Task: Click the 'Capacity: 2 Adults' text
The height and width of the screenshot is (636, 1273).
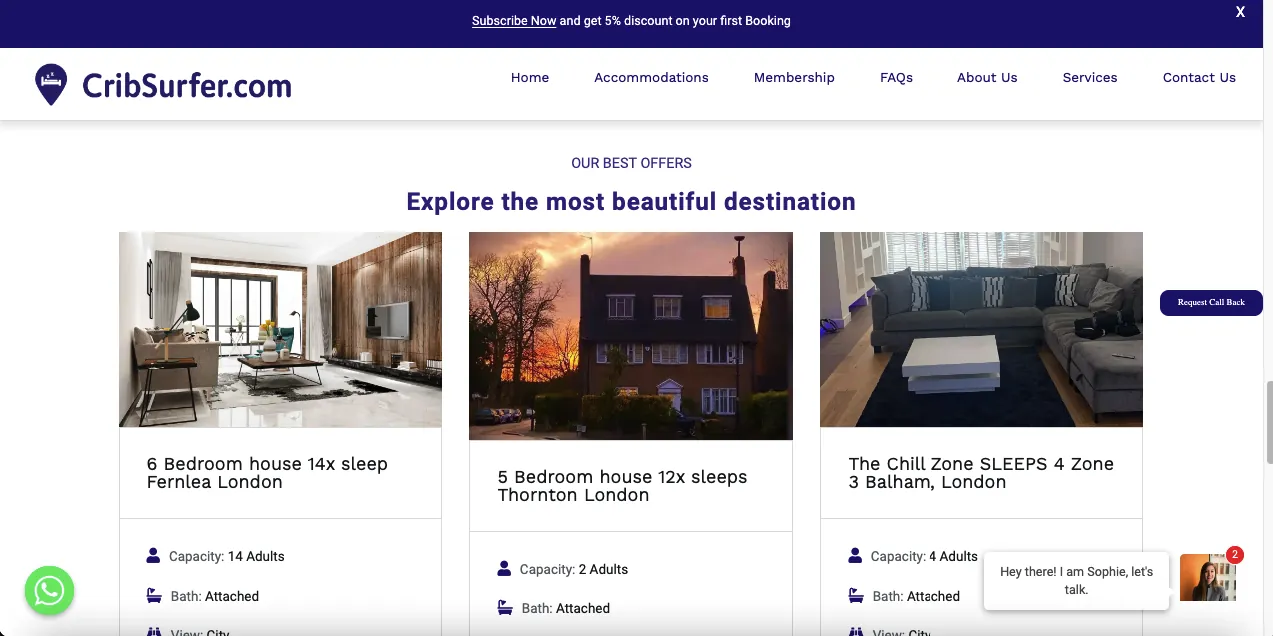Action: click(574, 569)
